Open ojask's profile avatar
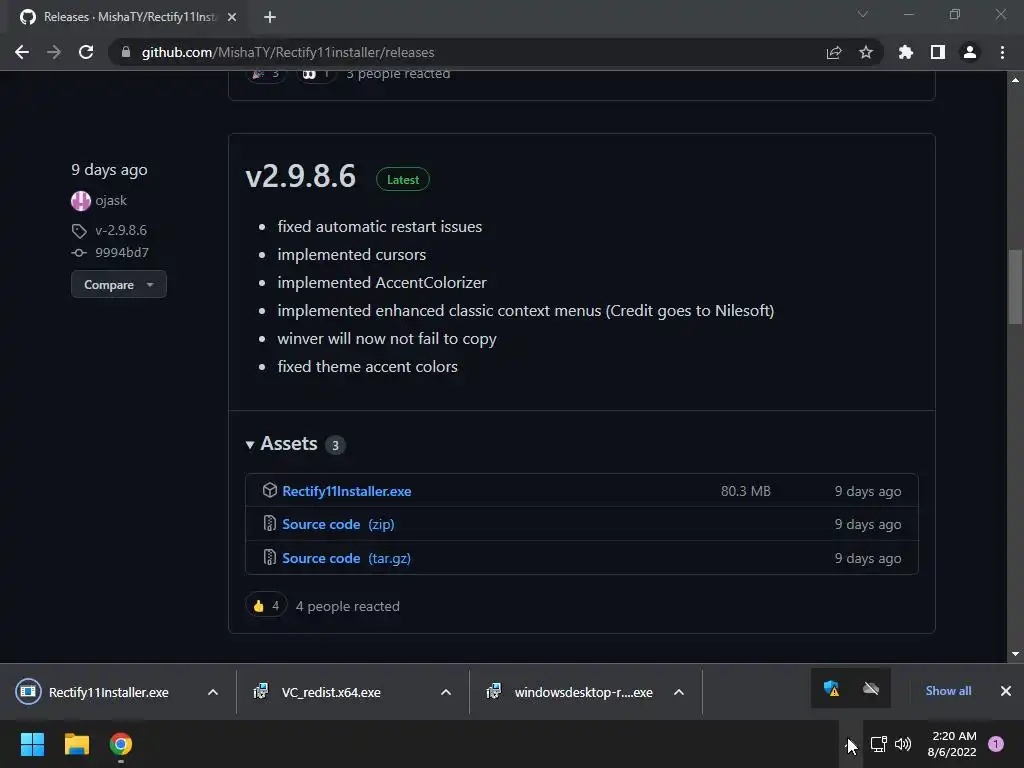1024x768 pixels. tap(81, 200)
